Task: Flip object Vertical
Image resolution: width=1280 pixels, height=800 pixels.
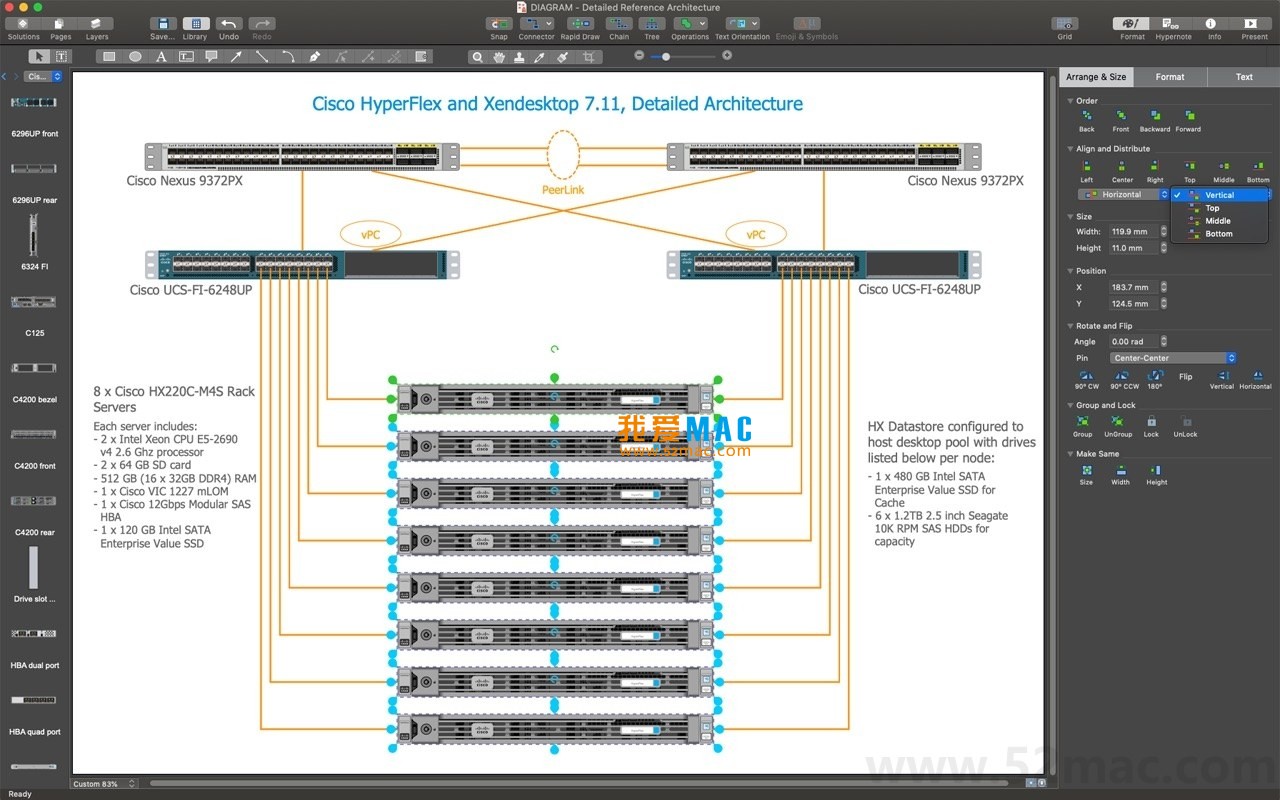Action: pos(1222,380)
